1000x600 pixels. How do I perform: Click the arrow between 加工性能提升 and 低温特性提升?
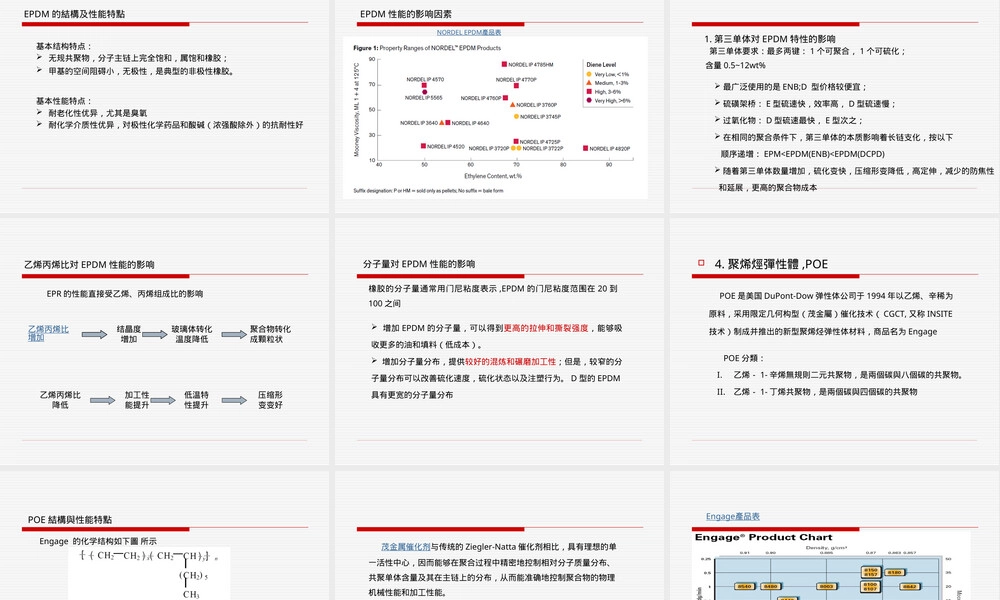(163, 400)
